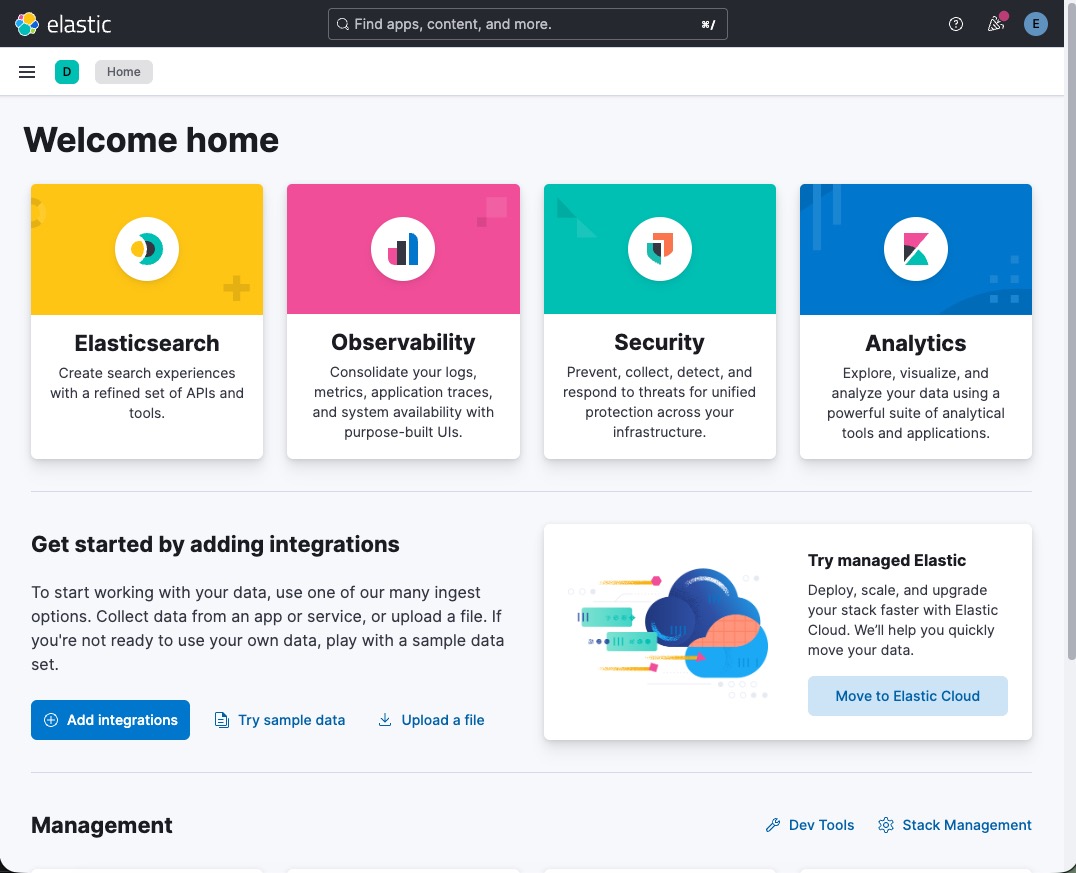Open the user avatar E menu
Screen dimensions: 1076x873
tap(1036, 24)
